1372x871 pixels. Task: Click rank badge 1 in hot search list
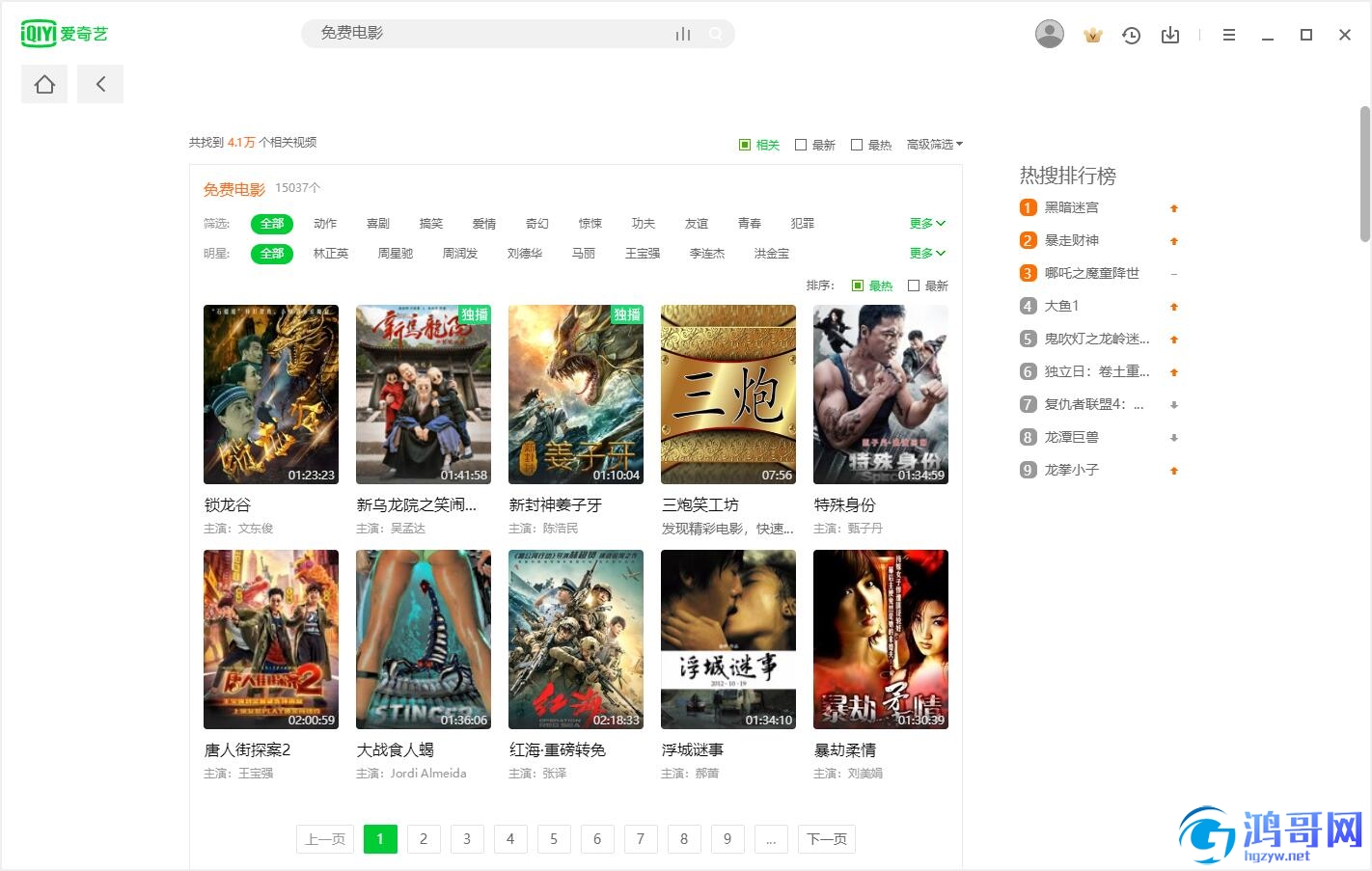(x=1028, y=207)
